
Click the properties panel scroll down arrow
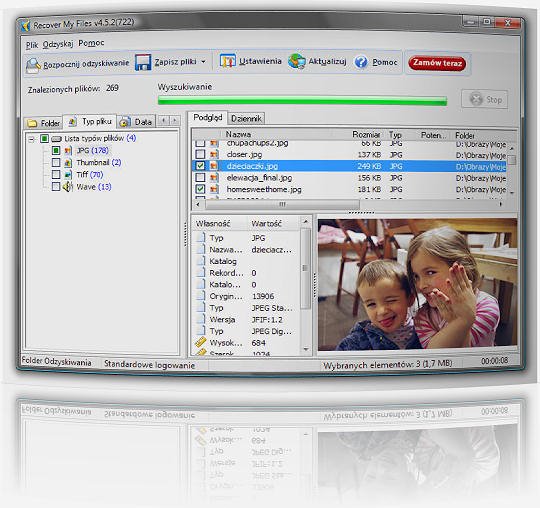tap(306, 349)
